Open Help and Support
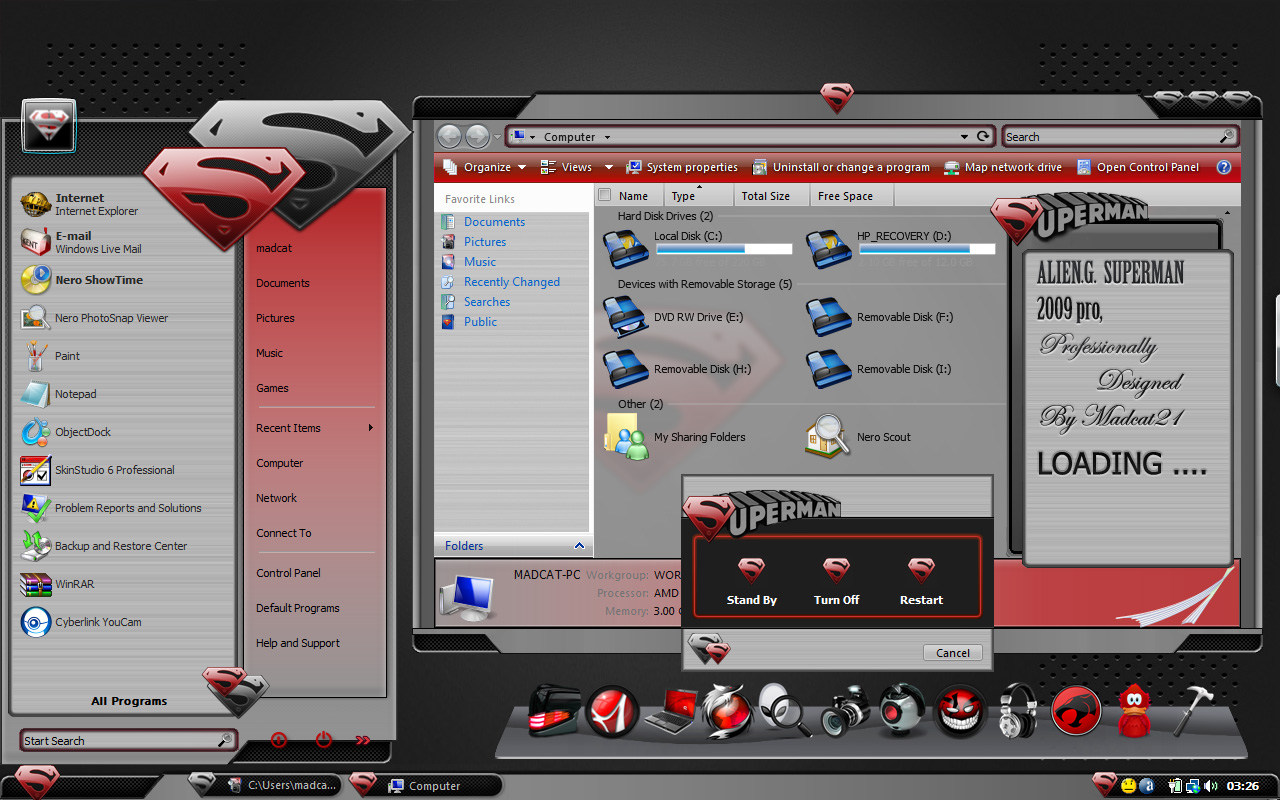The width and height of the screenshot is (1280, 800). pos(298,643)
